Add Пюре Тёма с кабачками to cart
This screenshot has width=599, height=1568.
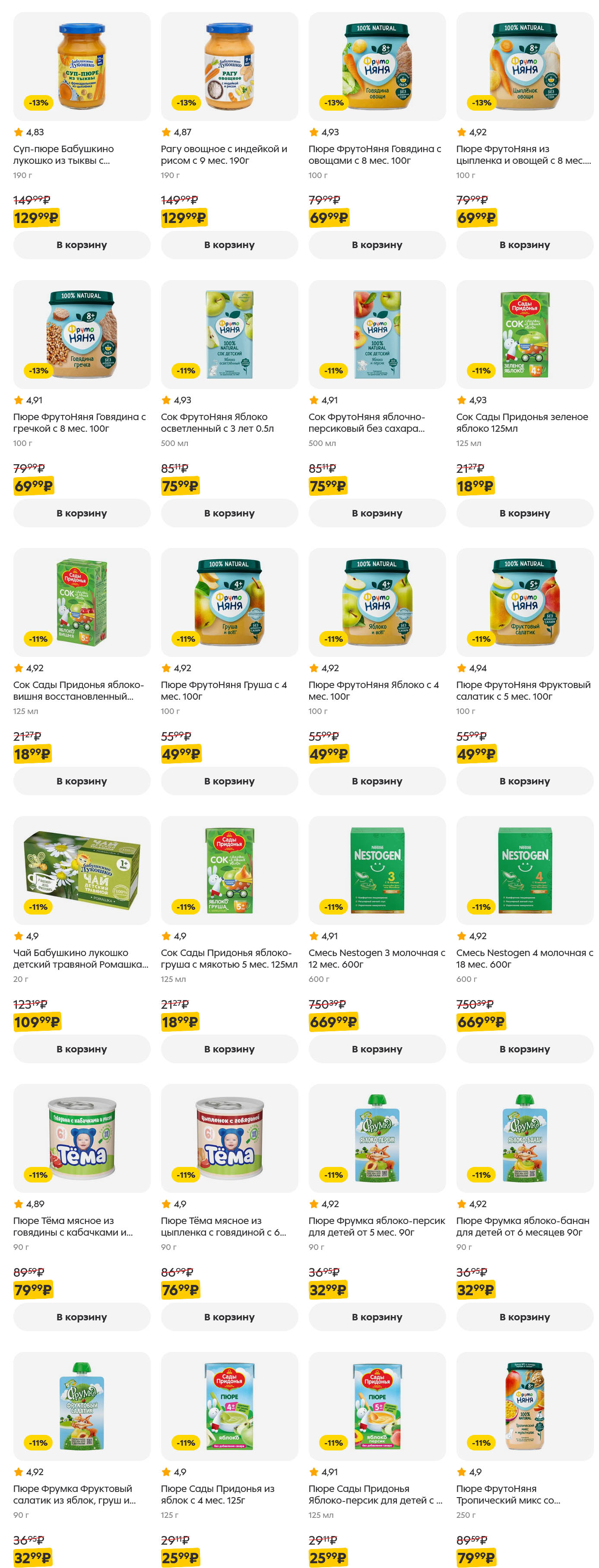coord(82,1316)
